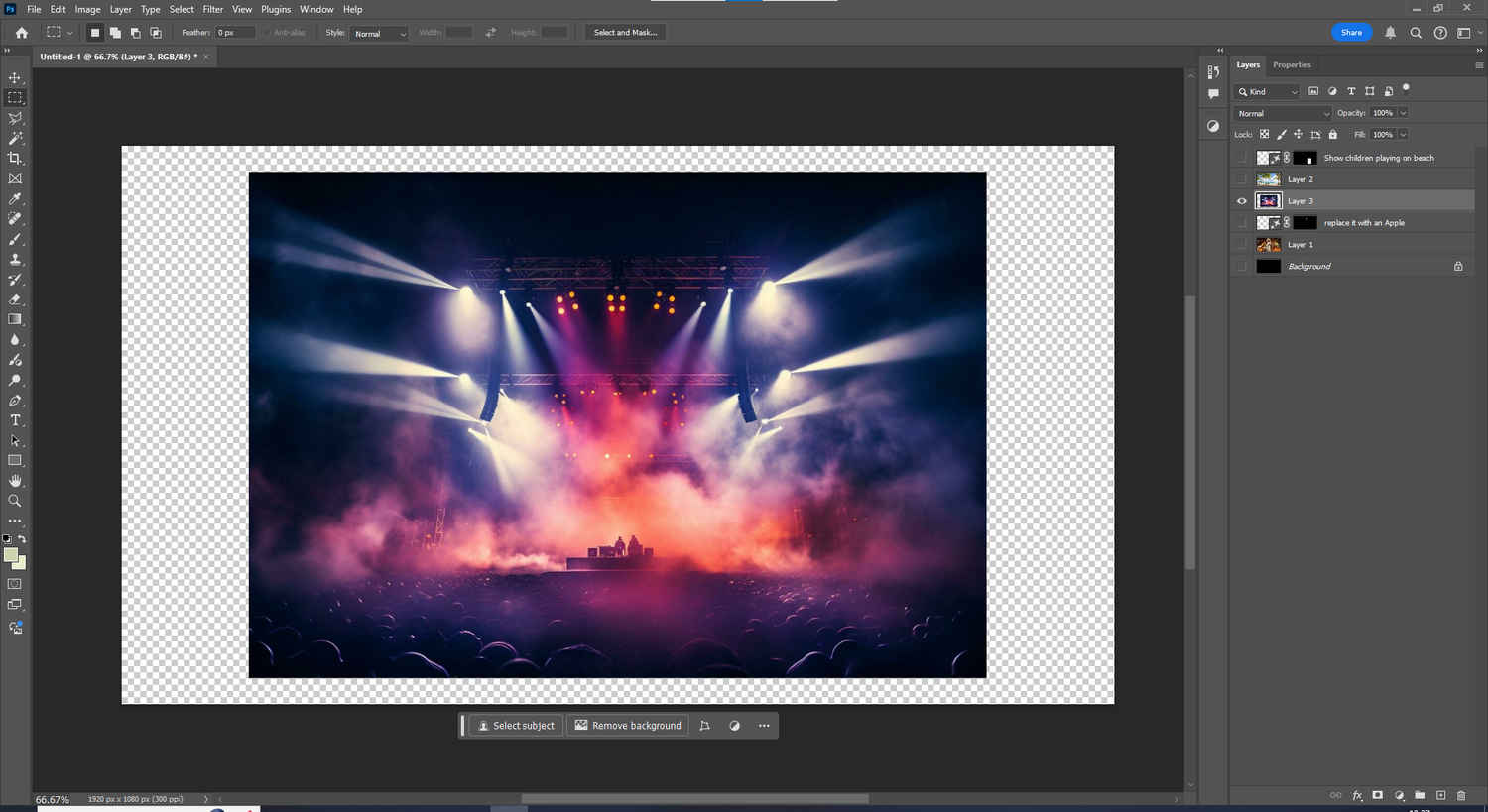This screenshot has height=812, width=1488.
Task: Click the Select subject button
Action: [x=516, y=726]
